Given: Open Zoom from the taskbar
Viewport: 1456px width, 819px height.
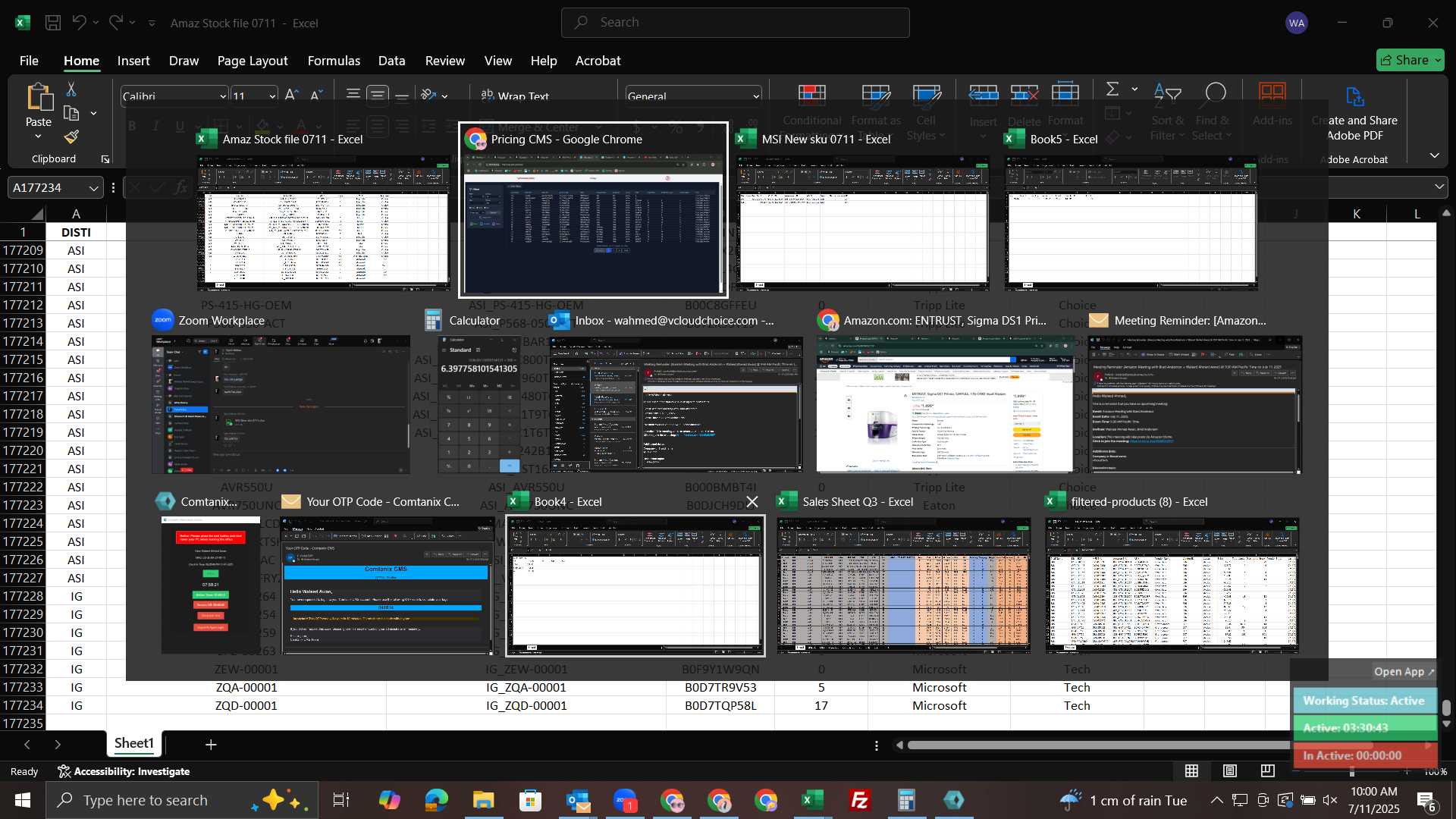Looking at the screenshot, I should click(x=625, y=800).
